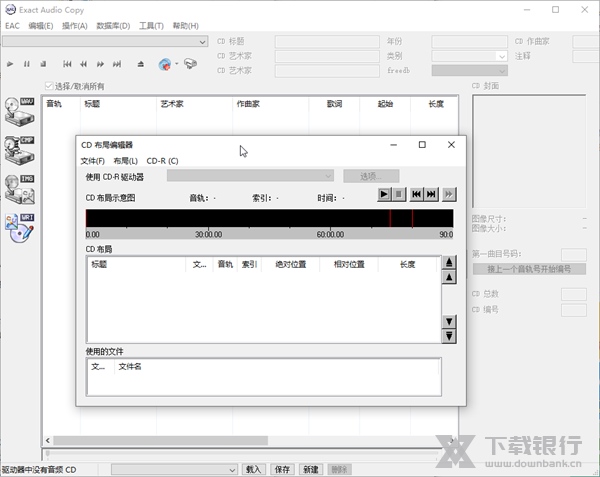Image resolution: width=600 pixels, height=477 pixels.
Task: Open the 布局(L) menu
Action: tap(125, 160)
